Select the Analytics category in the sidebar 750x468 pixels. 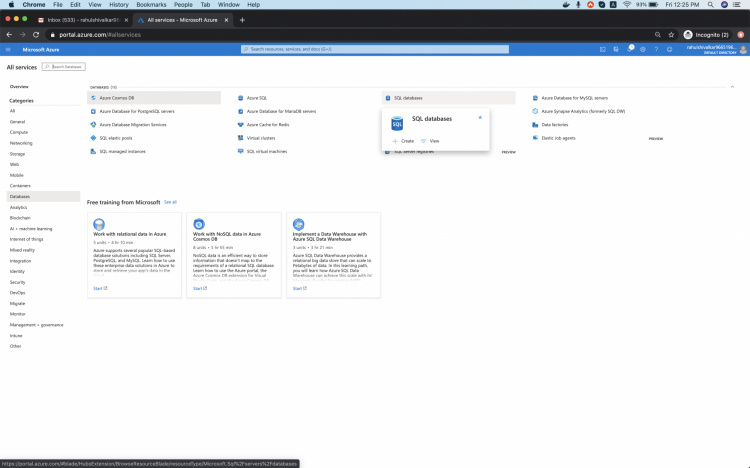pyautogui.click(x=19, y=207)
